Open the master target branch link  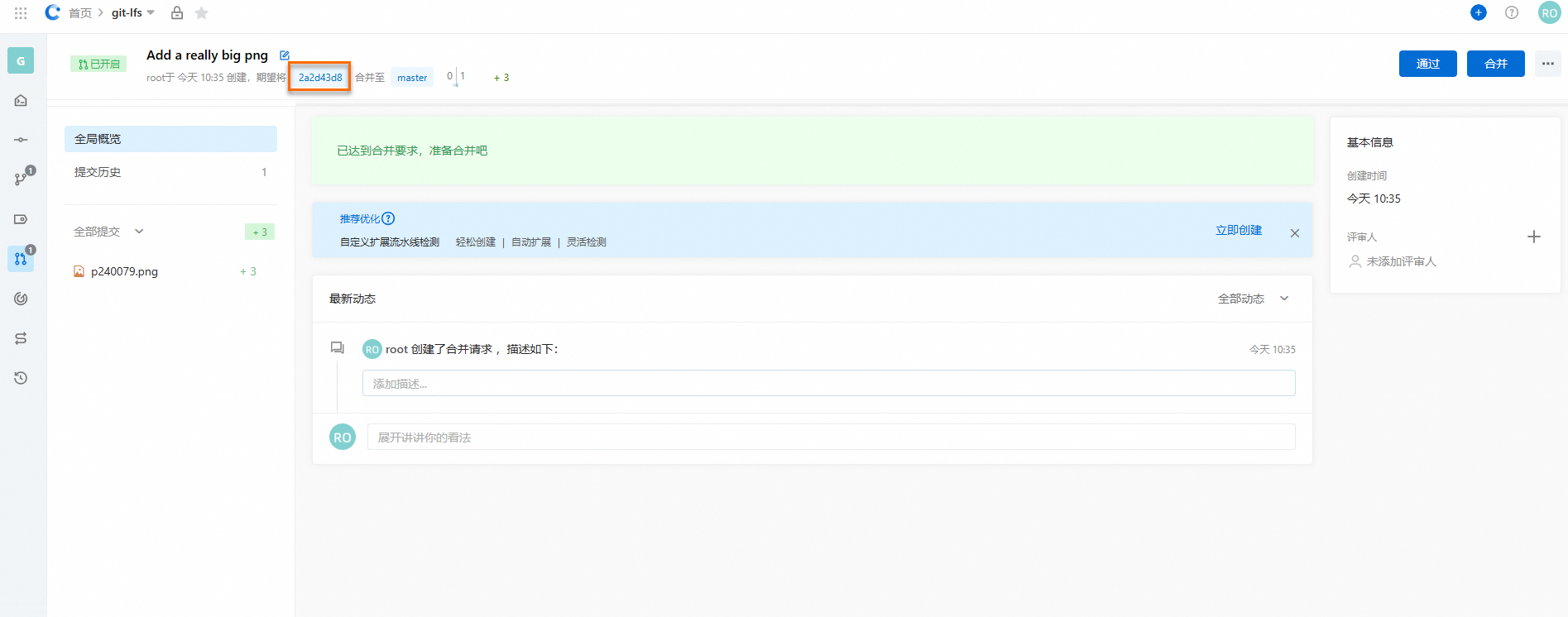click(412, 78)
